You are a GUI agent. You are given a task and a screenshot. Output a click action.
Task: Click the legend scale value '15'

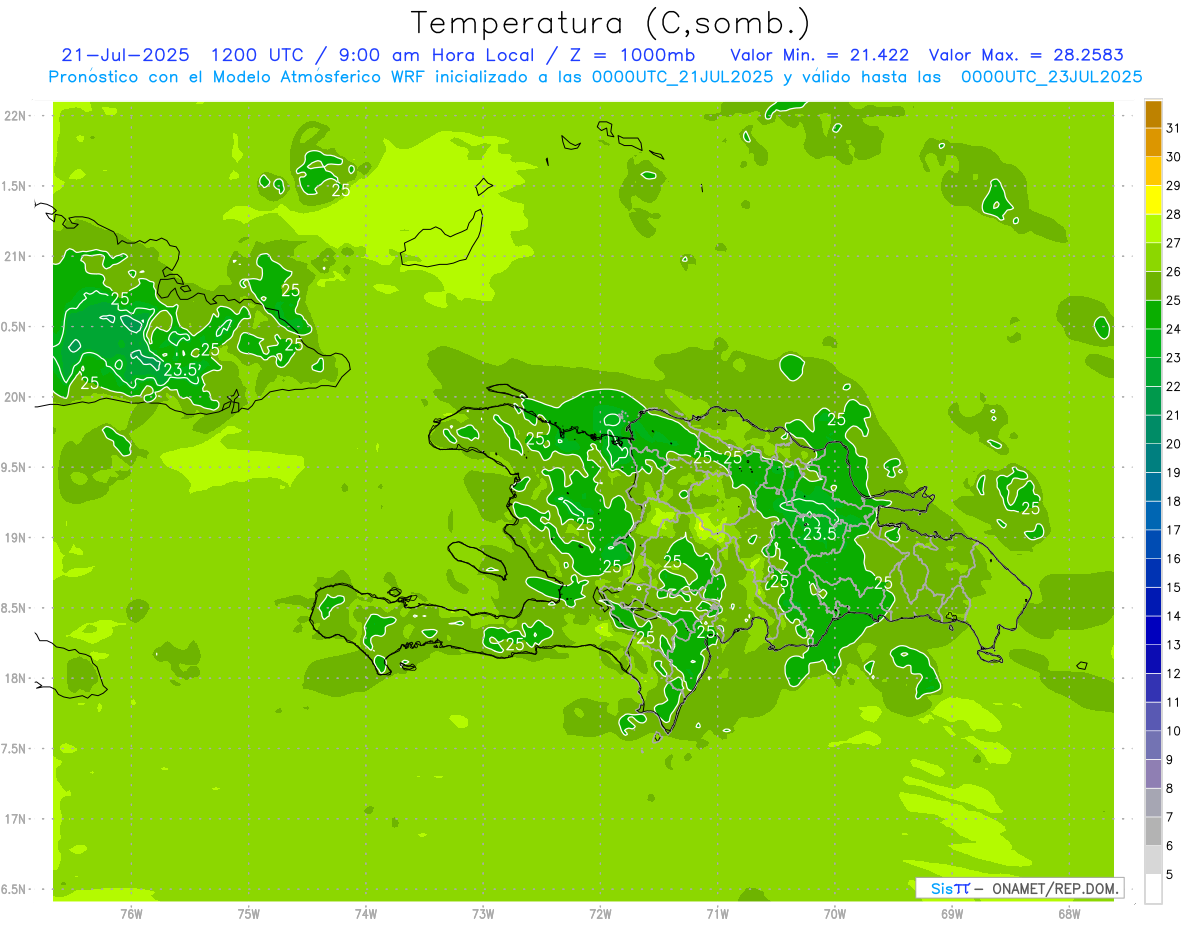[x=1174, y=587]
